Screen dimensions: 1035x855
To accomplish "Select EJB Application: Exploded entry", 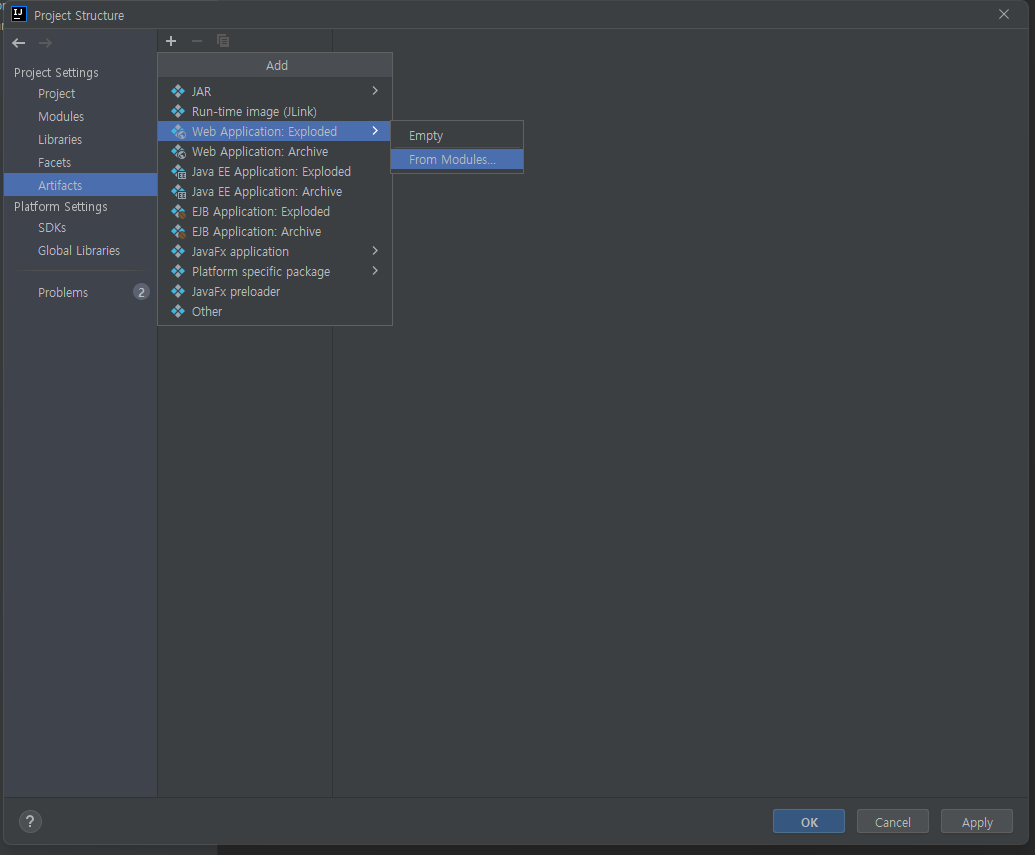I will (x=275, y=211).
